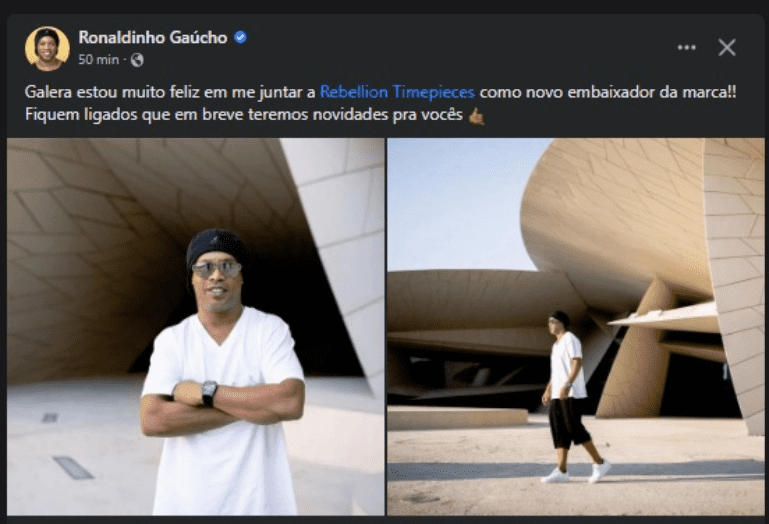Click the hand gesture emoji in caption
769x524 pixels.
[x=476, y=116]
